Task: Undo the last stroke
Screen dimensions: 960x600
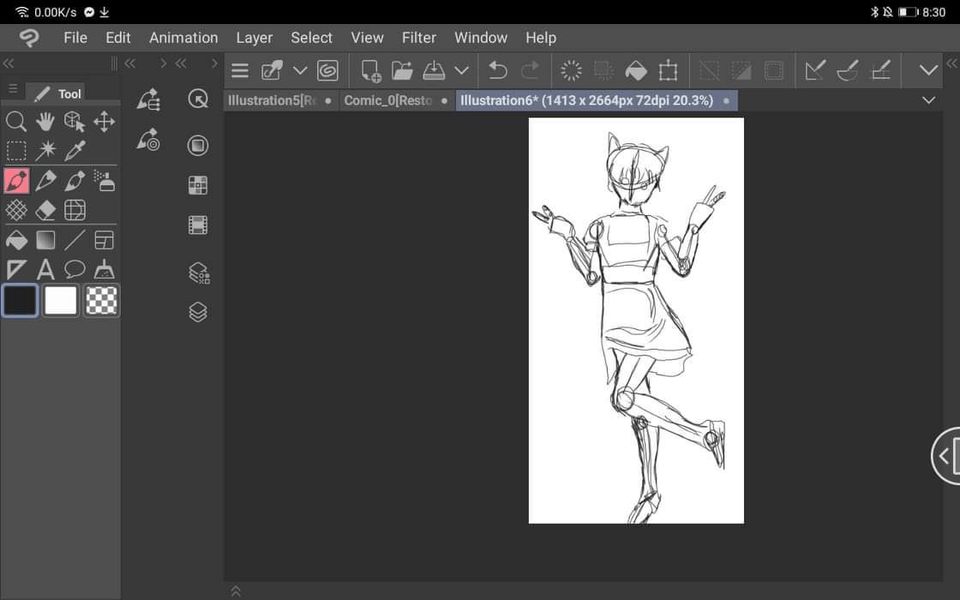Action: click(498, 71)
